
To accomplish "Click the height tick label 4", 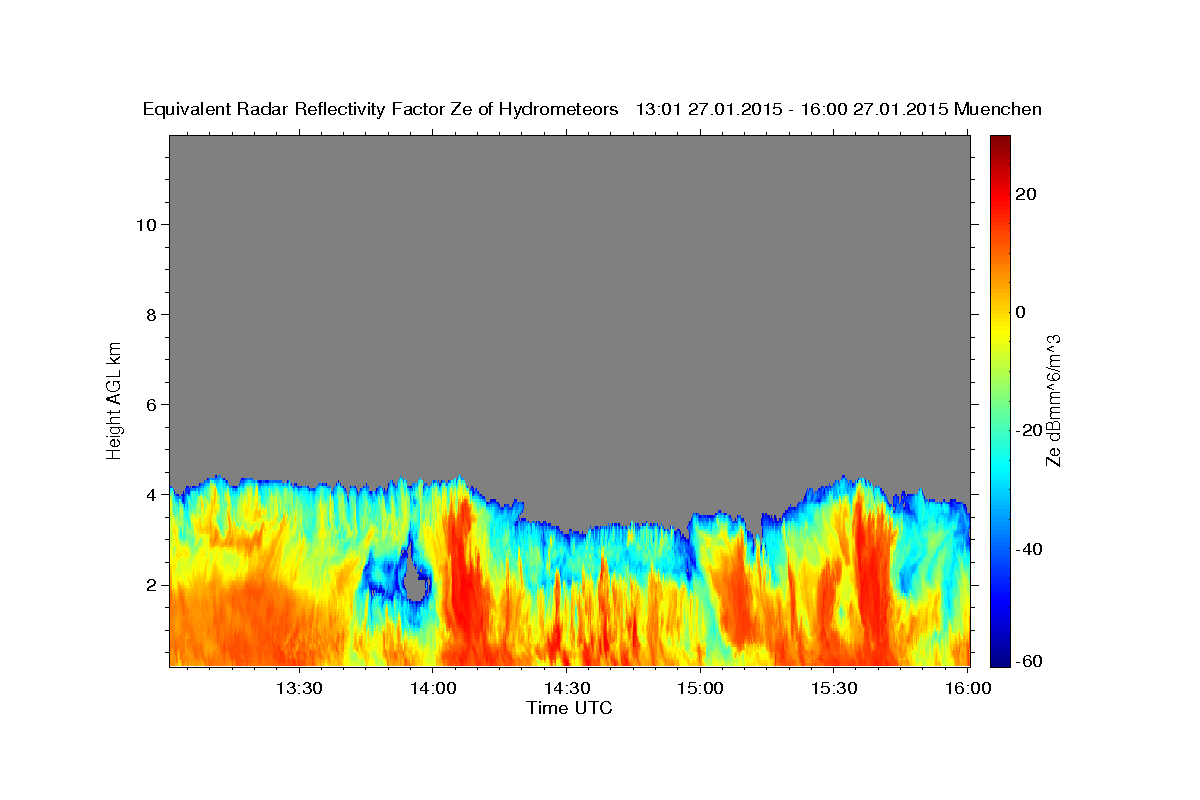I will coord(149,494).
